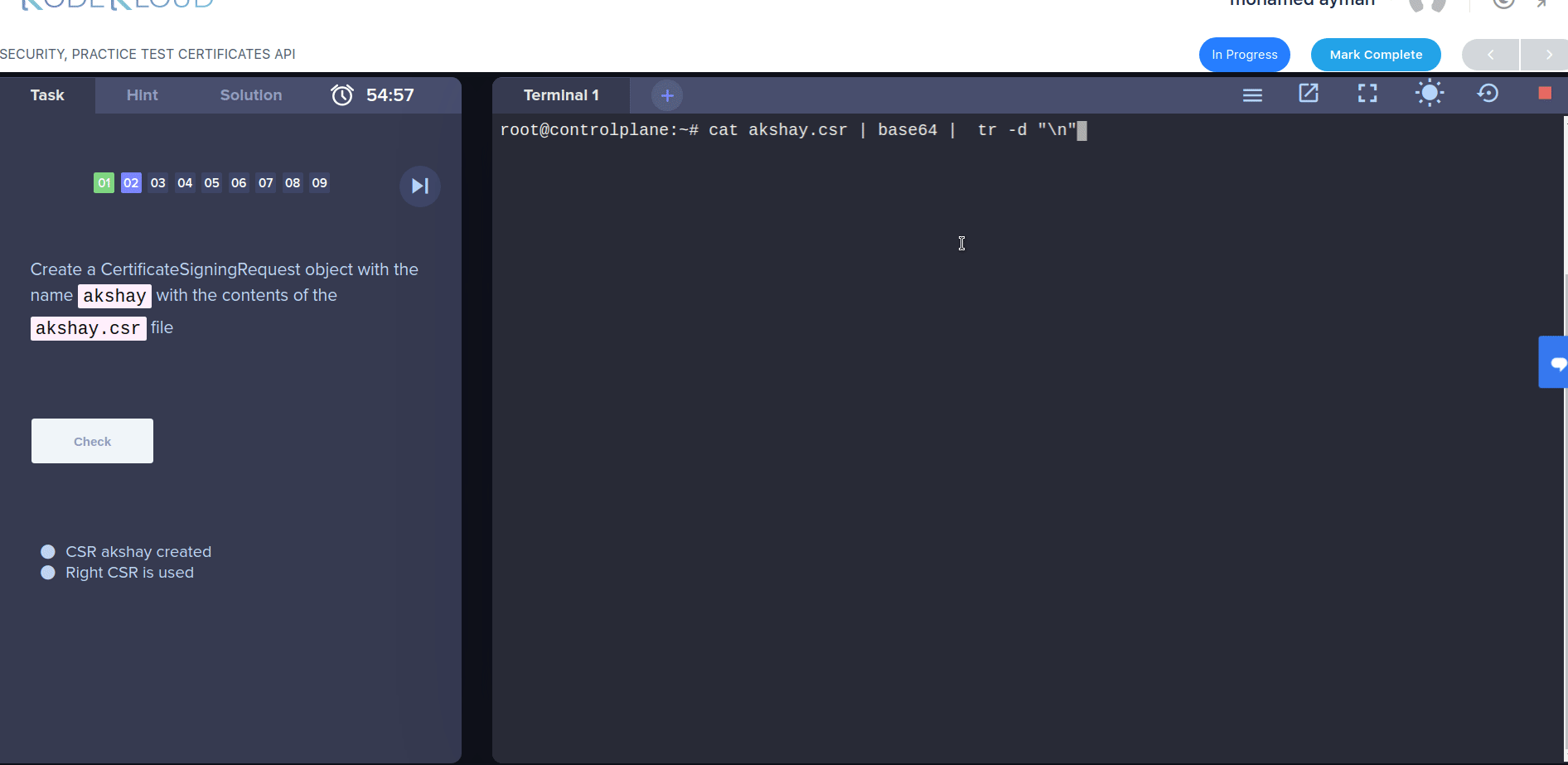Go to the previous lesson arrow
The image size is (1568, 765).
click(x=1490, y=55)
